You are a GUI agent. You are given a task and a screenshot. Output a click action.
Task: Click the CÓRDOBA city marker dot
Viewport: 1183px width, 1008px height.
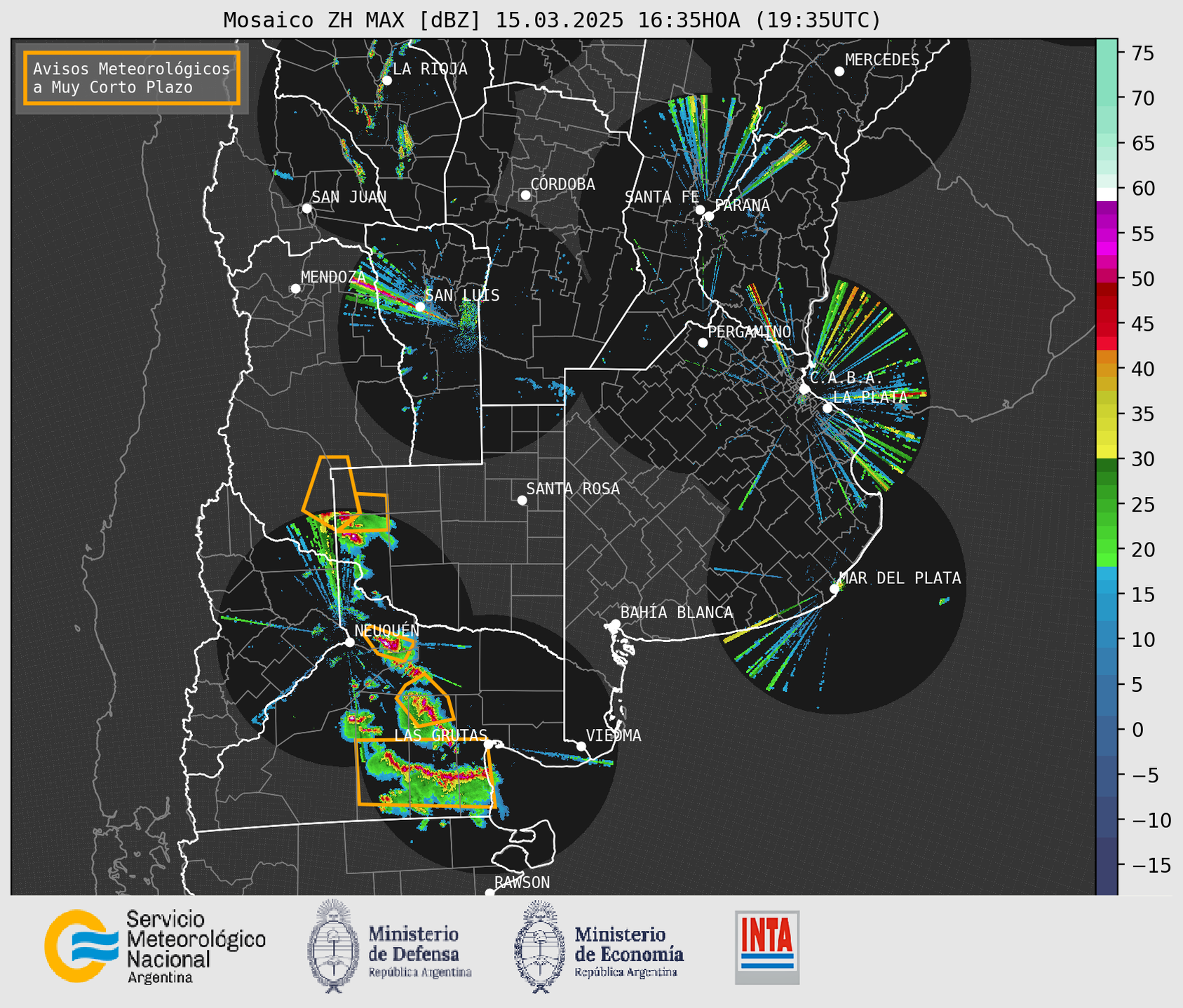(x=525, y=195)
